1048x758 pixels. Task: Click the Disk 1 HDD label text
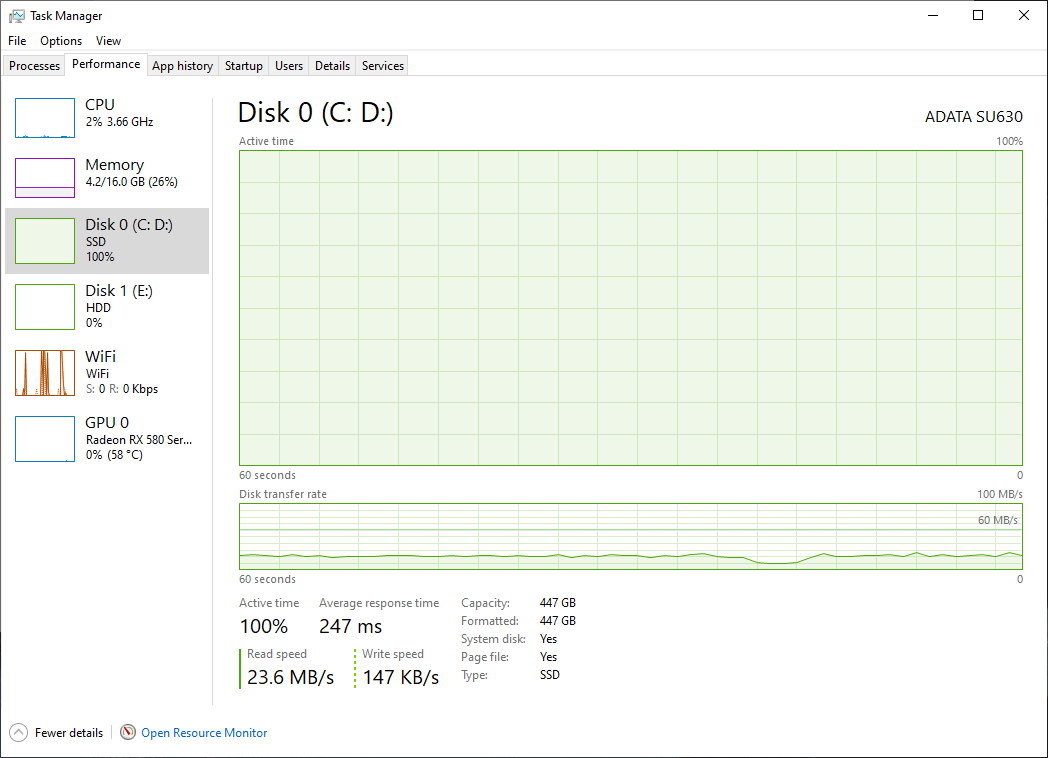(x=98, y=307)
